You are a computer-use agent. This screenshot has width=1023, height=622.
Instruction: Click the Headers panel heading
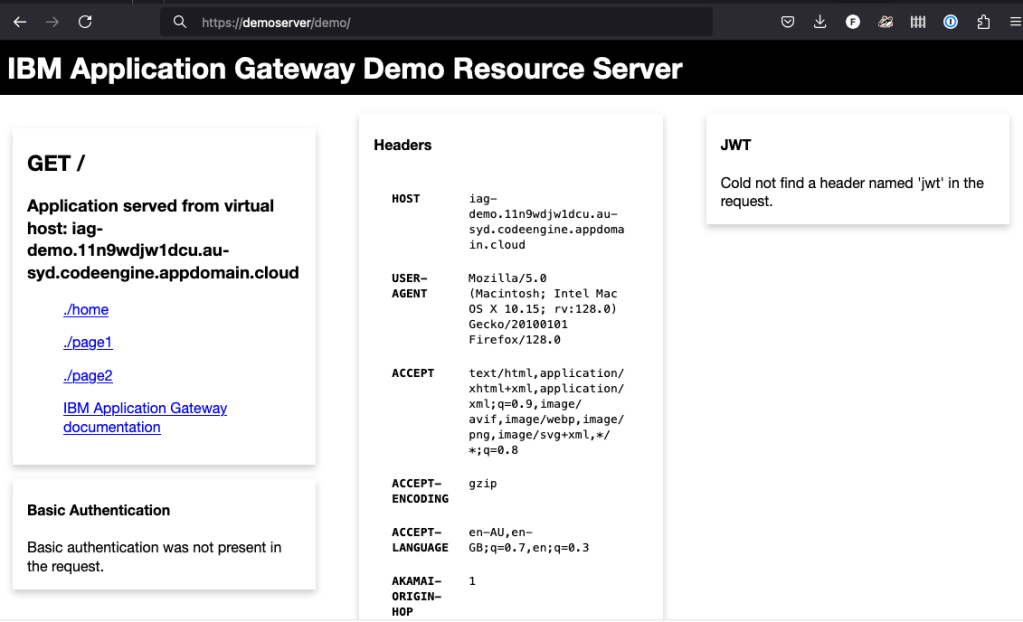(x=402, y=144)
